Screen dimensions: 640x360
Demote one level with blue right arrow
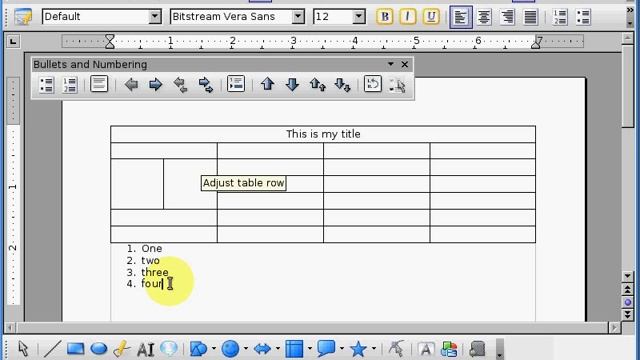click(x=156, y=85)
